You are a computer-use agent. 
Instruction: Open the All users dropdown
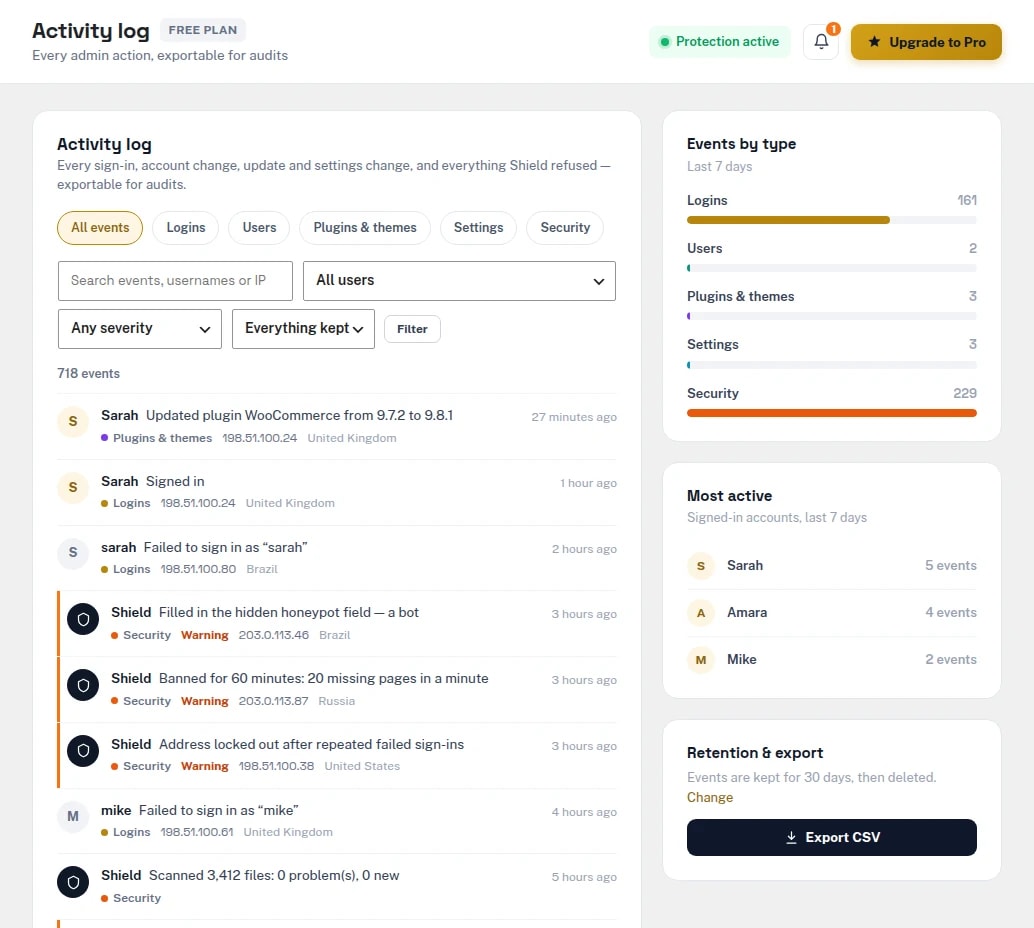point(459,281)
